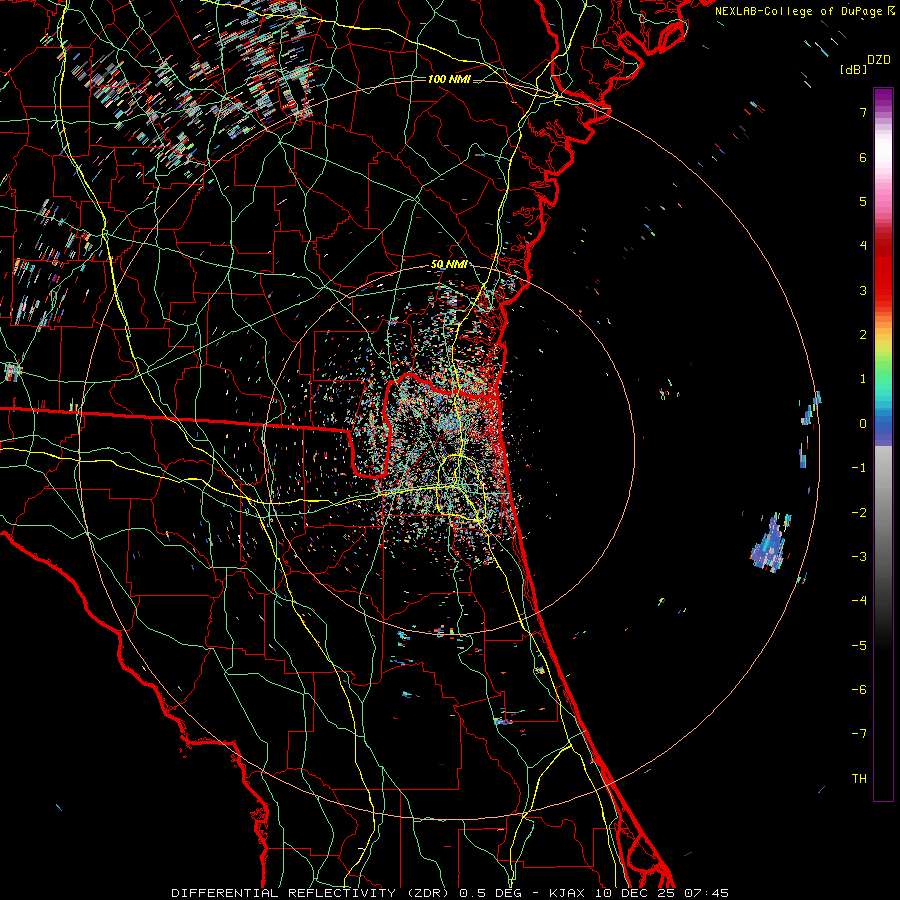This screenshot has height=900, width=900.
Task: Click the 7 value on color scale
Action: [863, 112]
